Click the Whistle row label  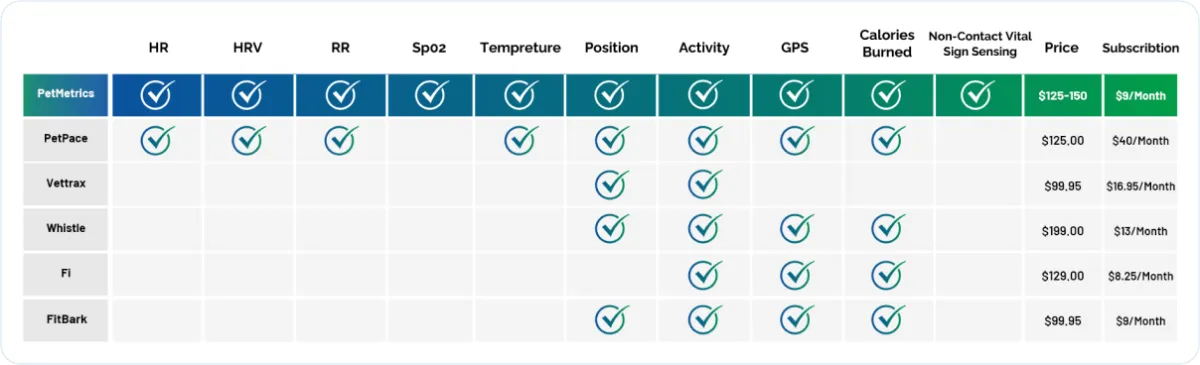click(65, 229)
